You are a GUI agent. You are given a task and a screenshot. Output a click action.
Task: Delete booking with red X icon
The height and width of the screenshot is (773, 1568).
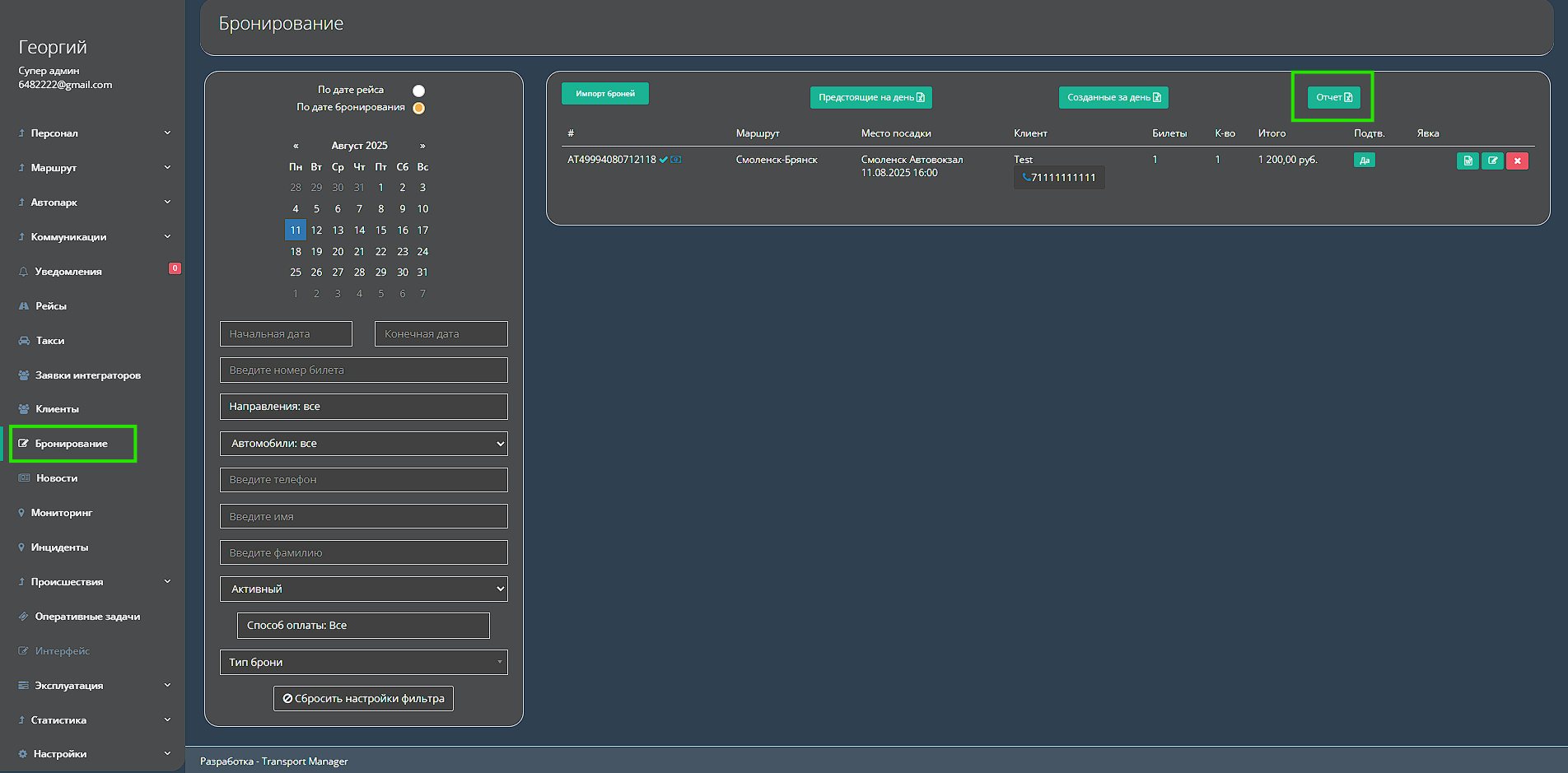click(x=1517, y=161)
